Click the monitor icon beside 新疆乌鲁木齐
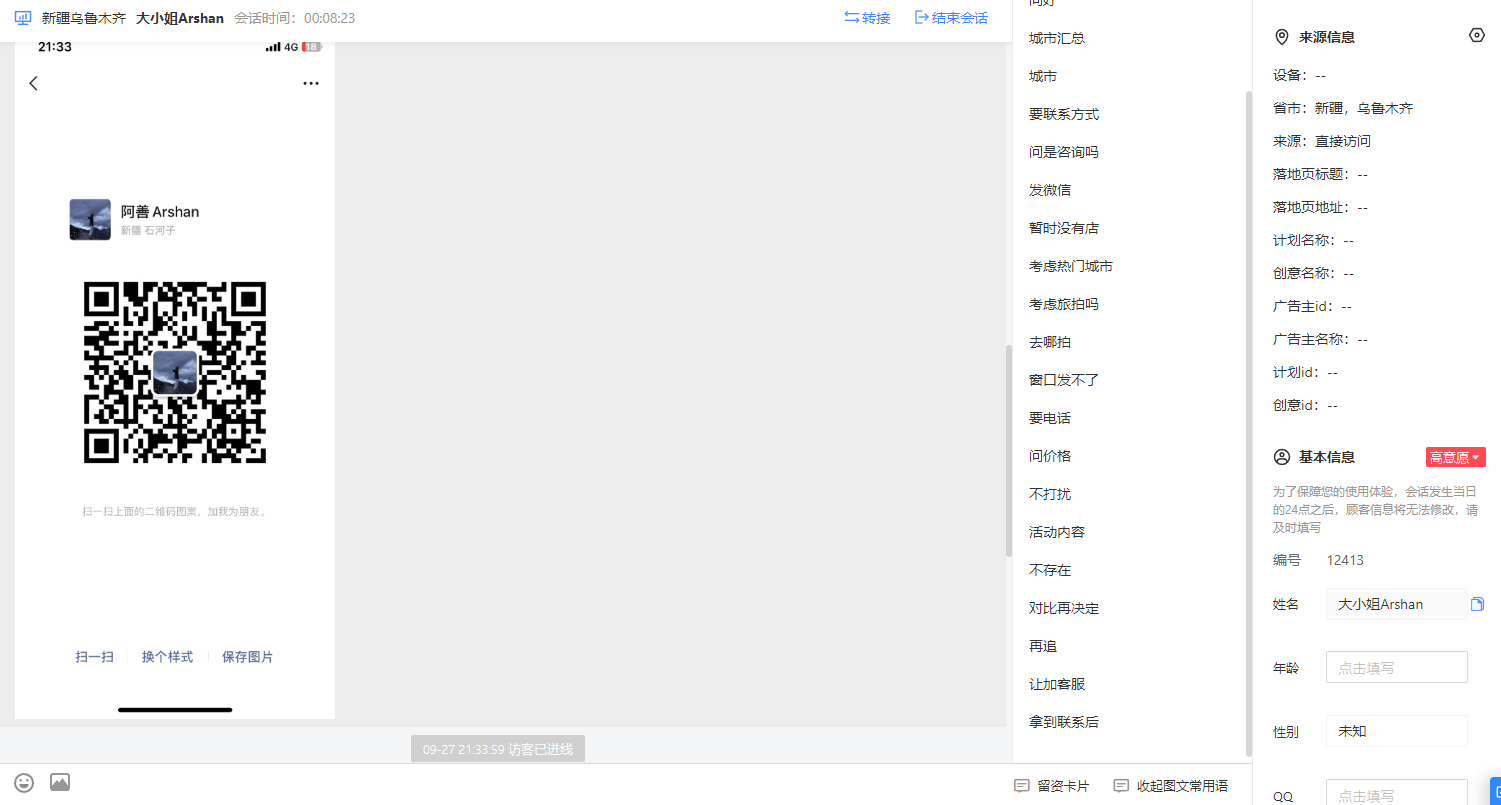1501x805 pixels. pyautogui.click(x=23, y=18)
